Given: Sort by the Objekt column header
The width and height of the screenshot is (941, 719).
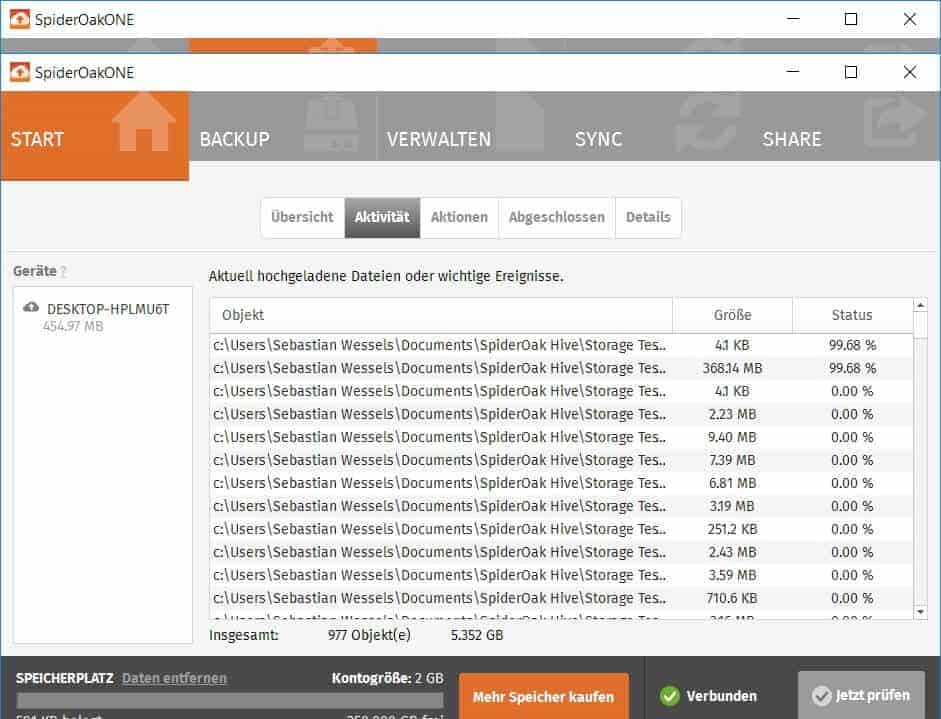Looking at the screenshot, I should pyautogui.click(x=441, y=315).
